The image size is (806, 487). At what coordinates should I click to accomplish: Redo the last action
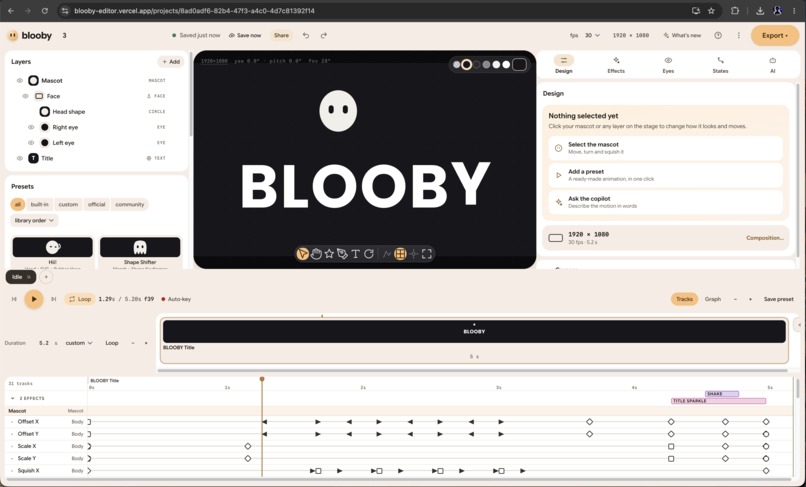pos(323,35)
